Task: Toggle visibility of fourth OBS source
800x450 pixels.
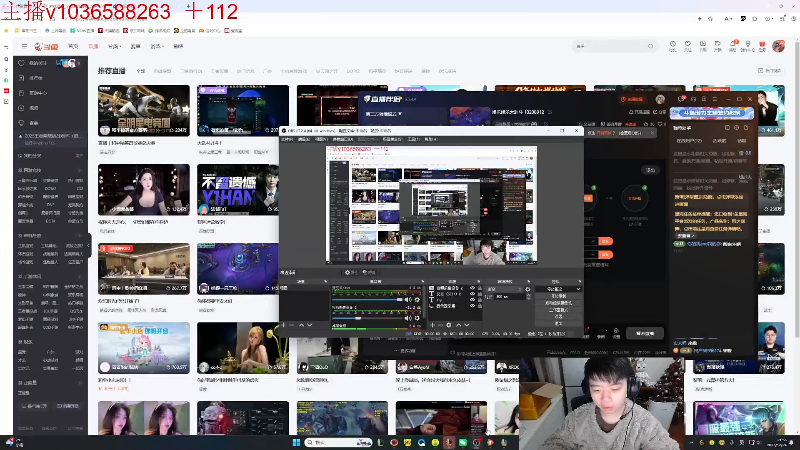Action: [x=472, y=306]
